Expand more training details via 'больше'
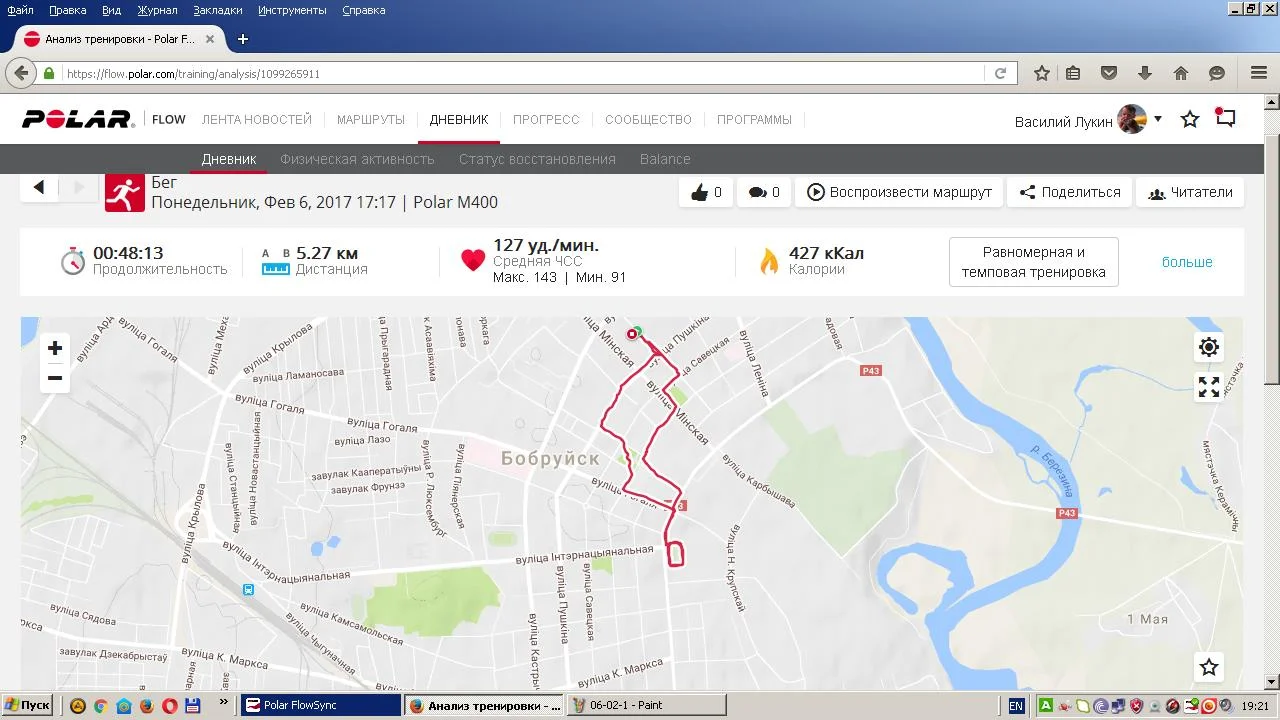1280x720 pixels. pos(1187,262)
